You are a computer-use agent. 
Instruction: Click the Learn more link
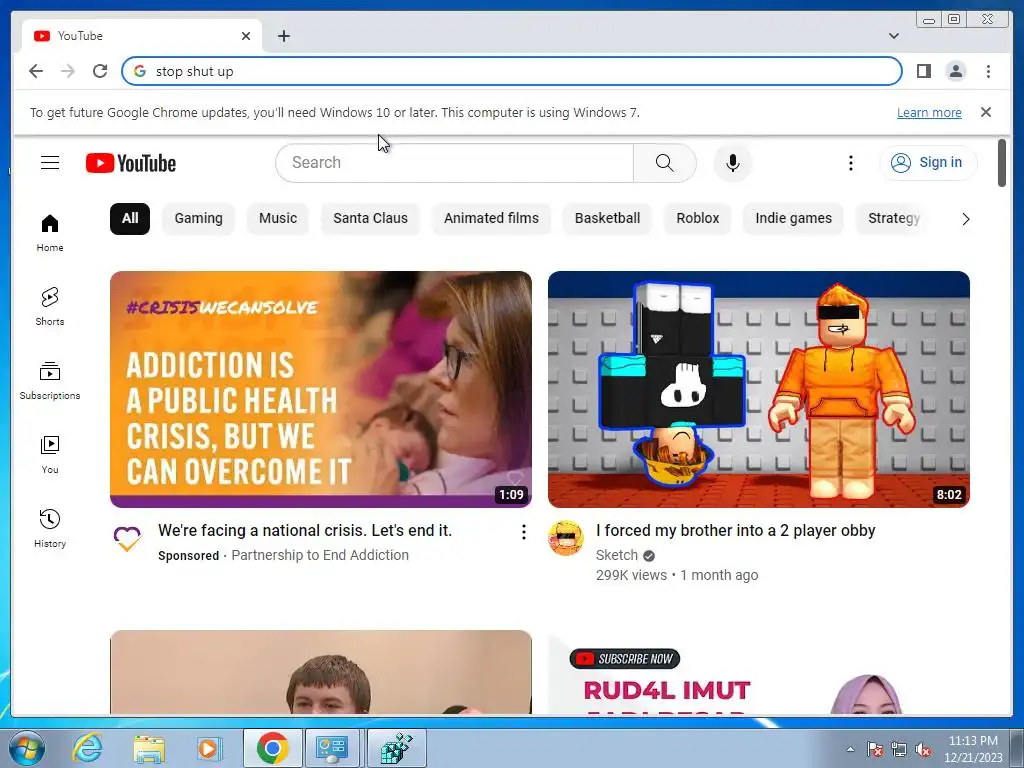(929, 112)
